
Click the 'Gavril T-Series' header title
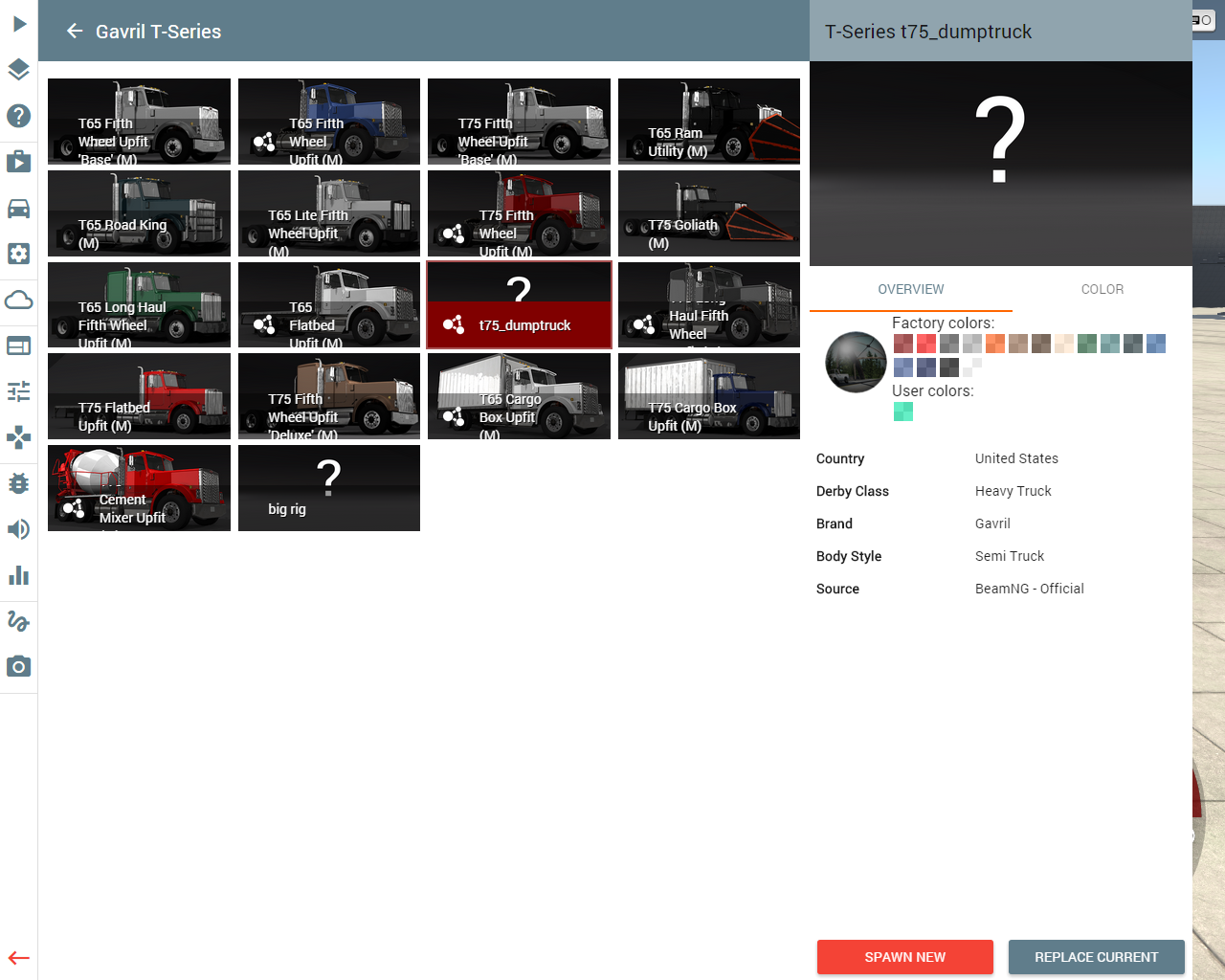[x=158, y=32]
